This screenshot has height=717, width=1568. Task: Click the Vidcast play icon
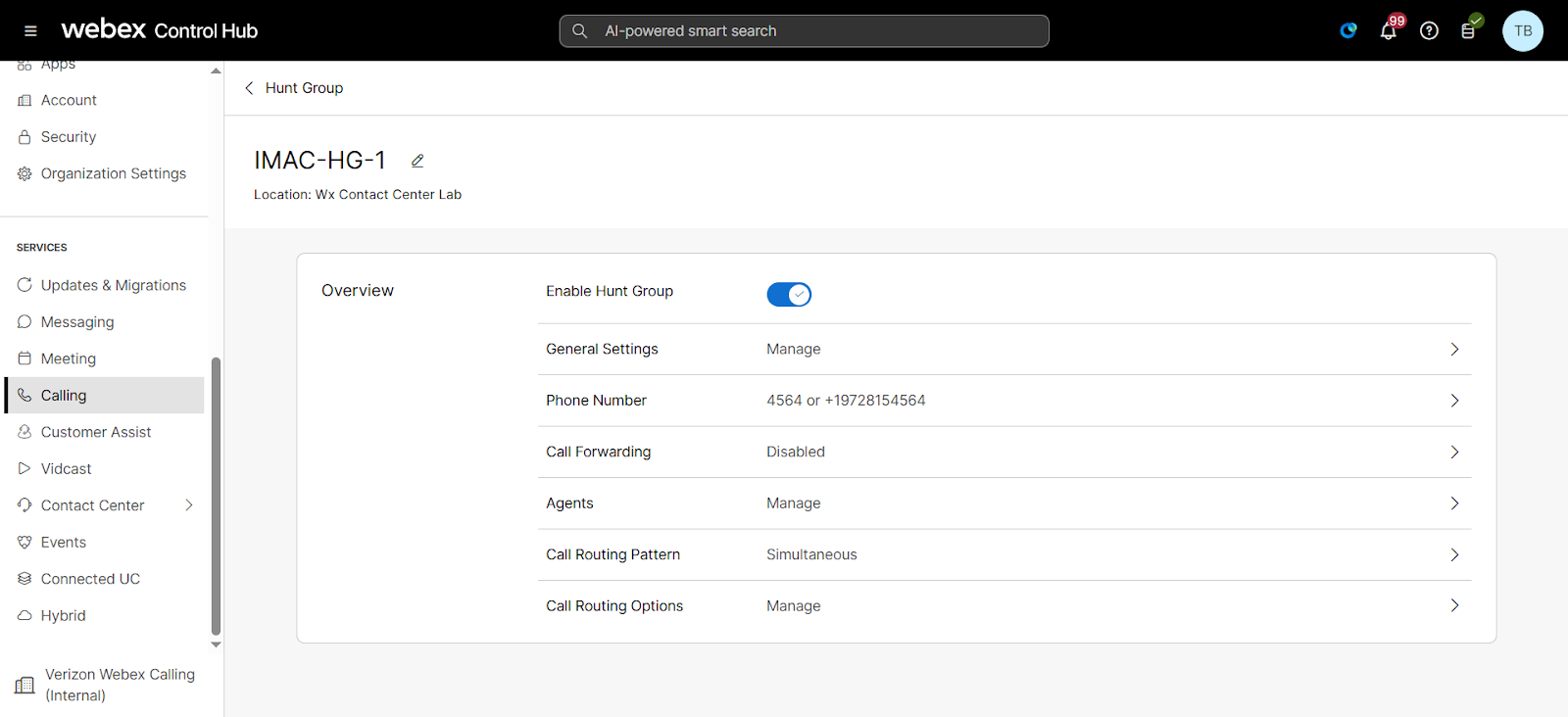24,469
